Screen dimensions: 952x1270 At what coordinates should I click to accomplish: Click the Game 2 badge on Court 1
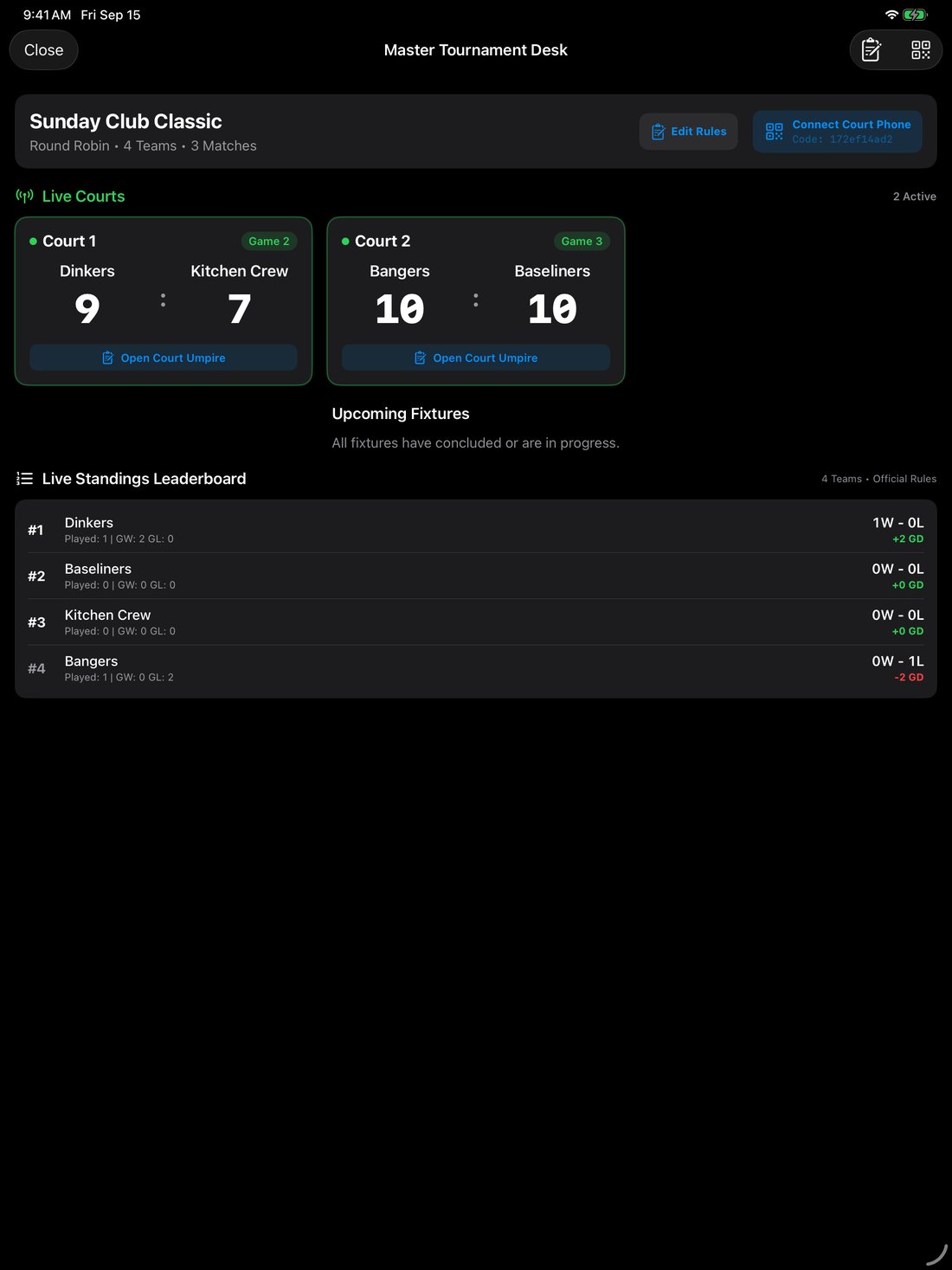point(269,242)
